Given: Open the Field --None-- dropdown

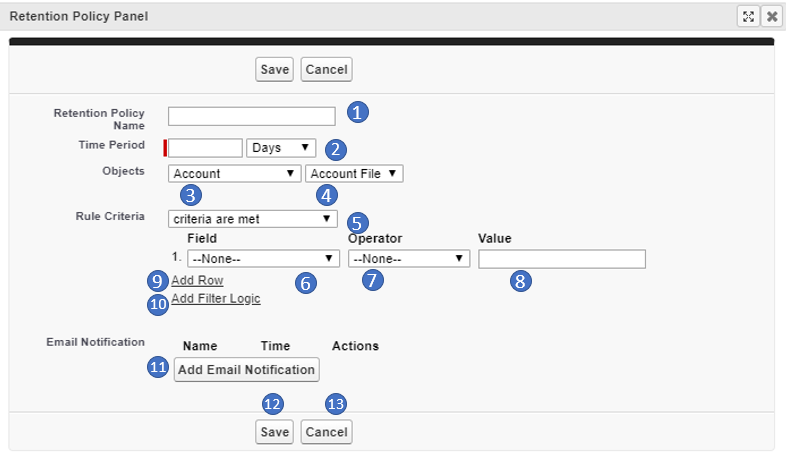Looking at the screenshot, I should 264,259.
